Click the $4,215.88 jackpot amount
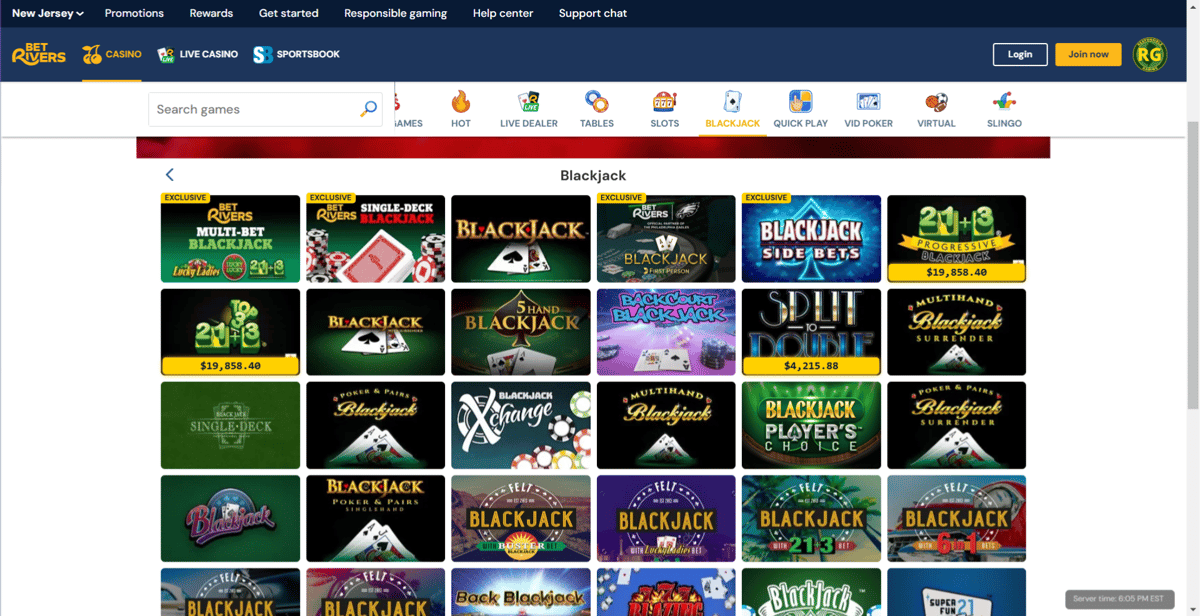 [811, 366]
